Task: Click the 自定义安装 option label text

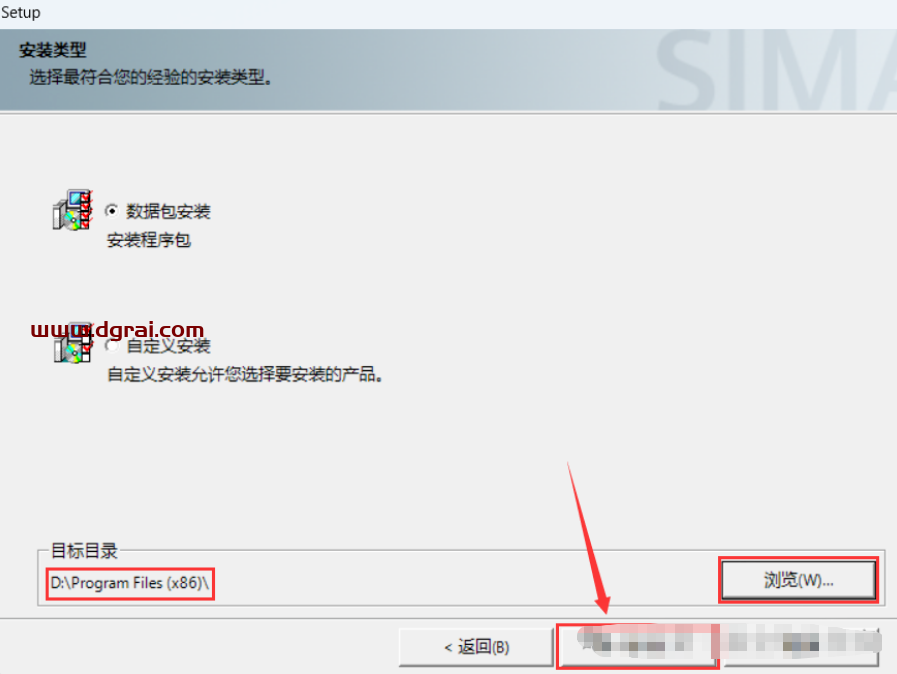Action: coord(168,346)
